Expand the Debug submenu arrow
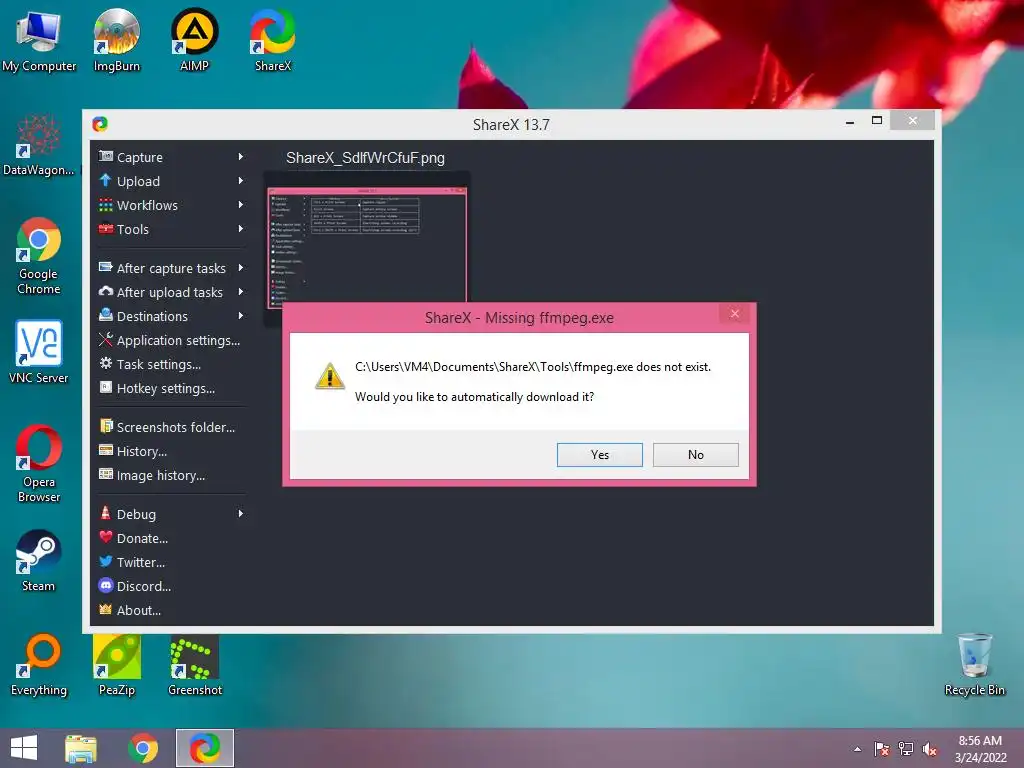This screenshot has height=768, width=1024. tap(240, 514)
